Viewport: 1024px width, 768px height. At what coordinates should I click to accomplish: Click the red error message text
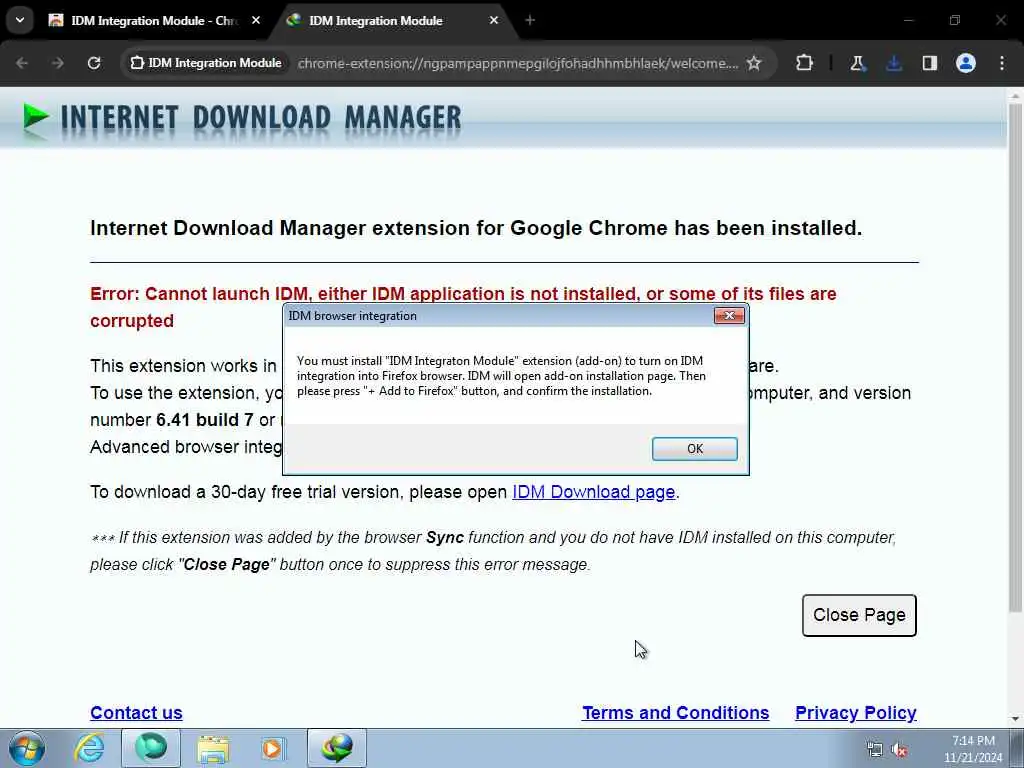click(463, 307)
